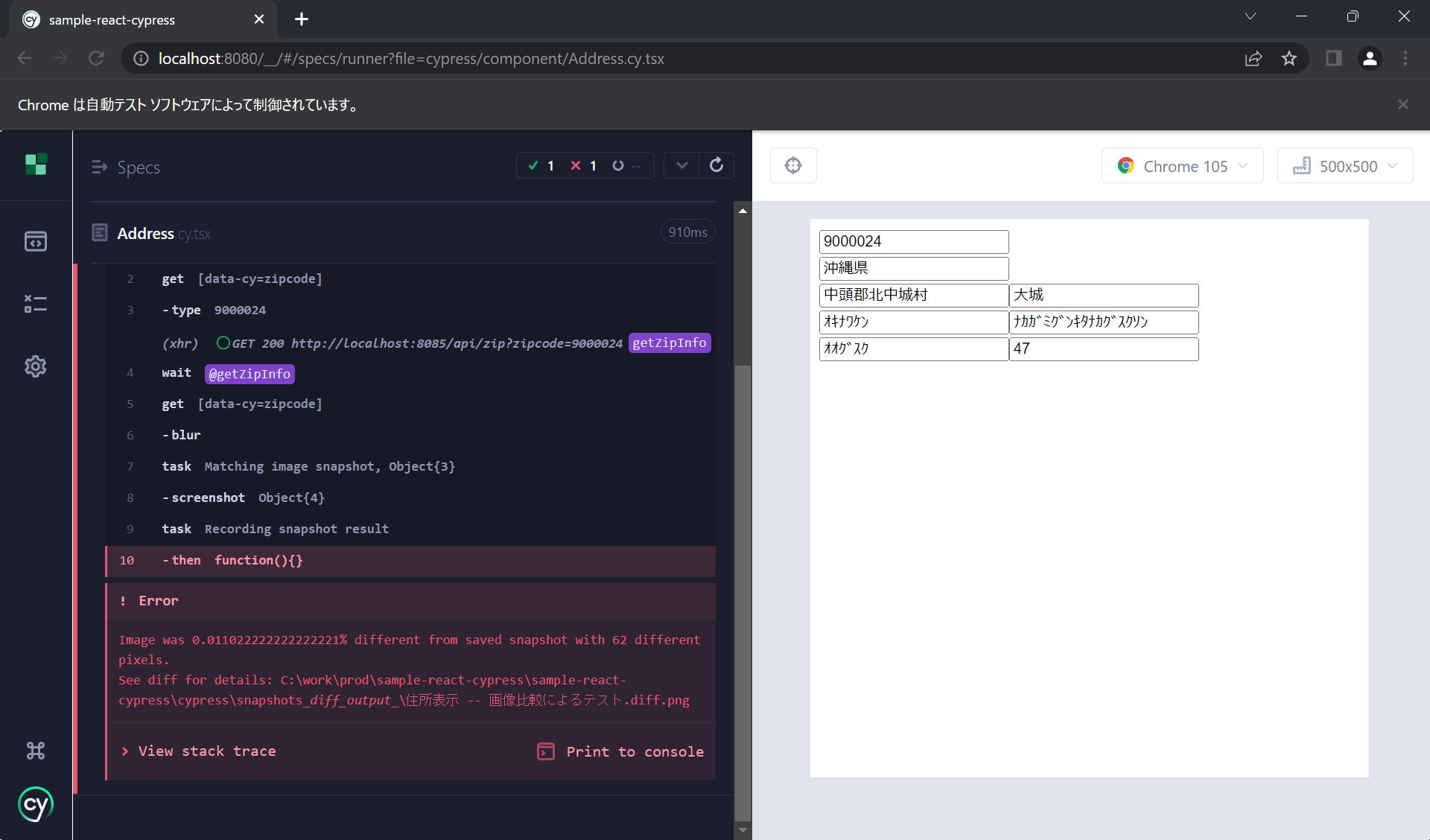Toggle the pending tests filter
The width and height of the screenshot is (1430, 840).
tap(626, 165)
